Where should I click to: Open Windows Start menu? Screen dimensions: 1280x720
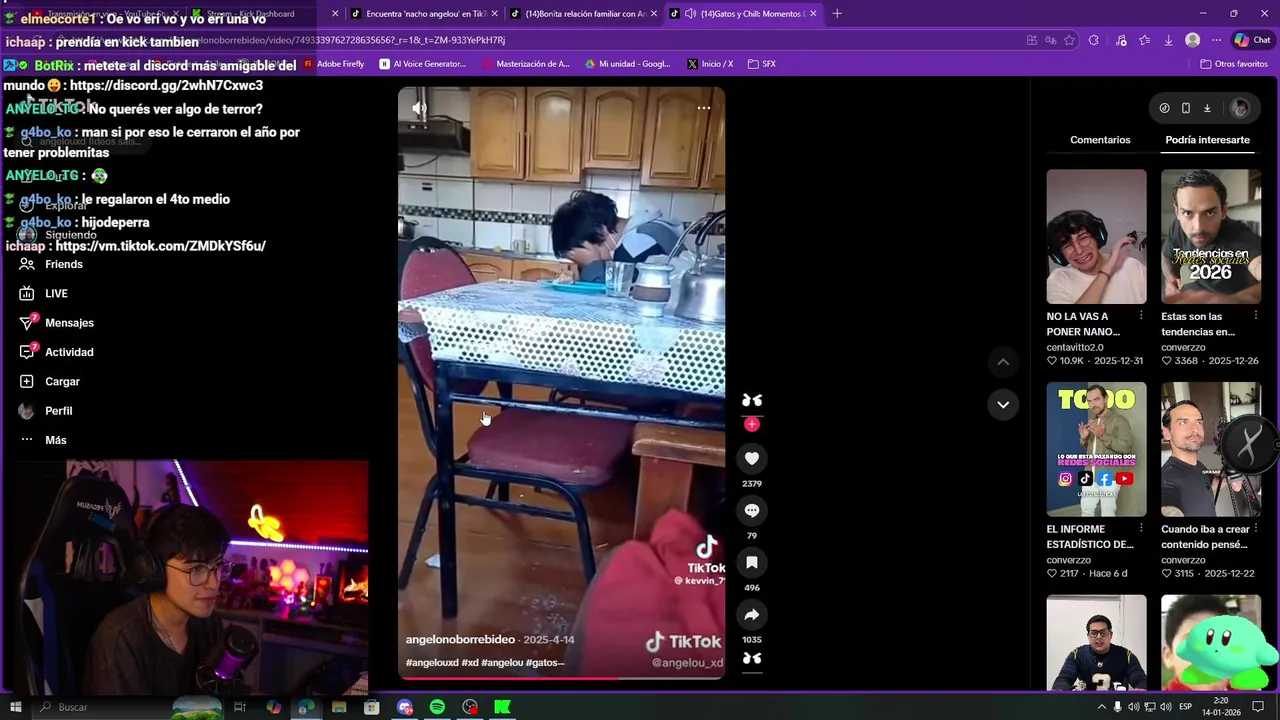click(x=15, y=707)
